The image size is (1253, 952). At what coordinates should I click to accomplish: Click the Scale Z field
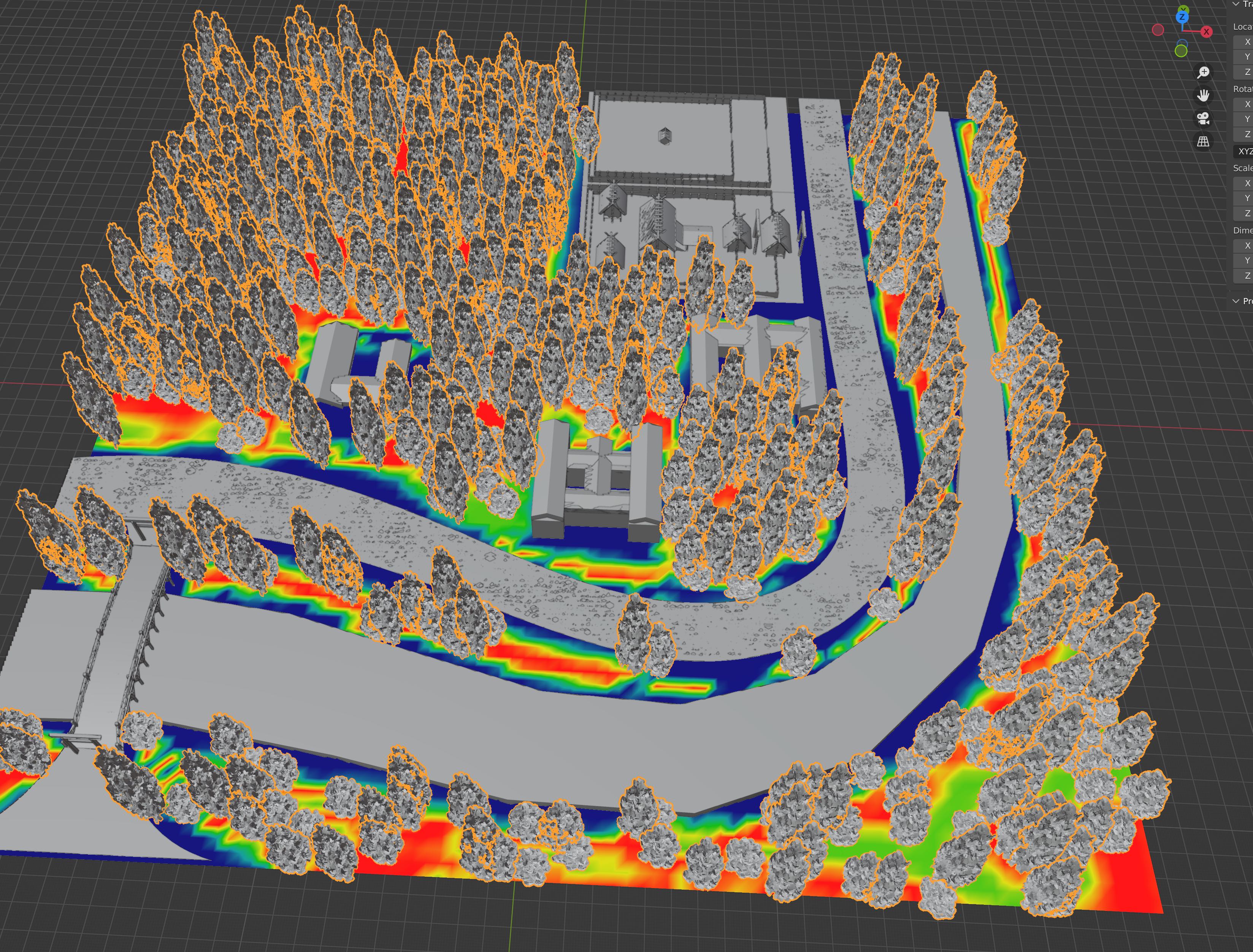tap(1243, 213)
